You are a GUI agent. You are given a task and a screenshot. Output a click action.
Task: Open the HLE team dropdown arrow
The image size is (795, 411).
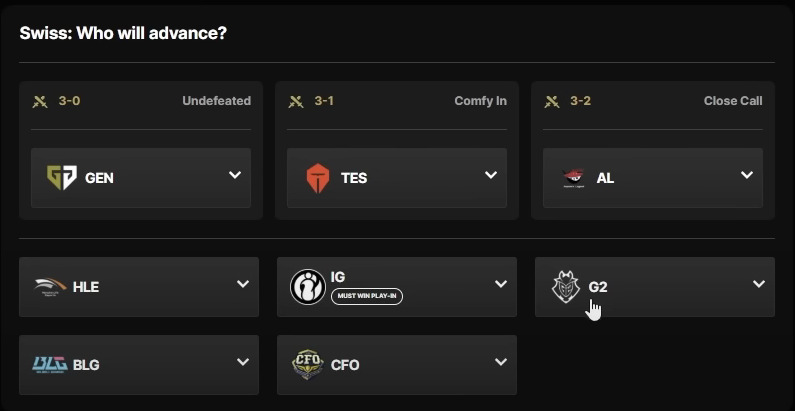[x=243, y=284]
